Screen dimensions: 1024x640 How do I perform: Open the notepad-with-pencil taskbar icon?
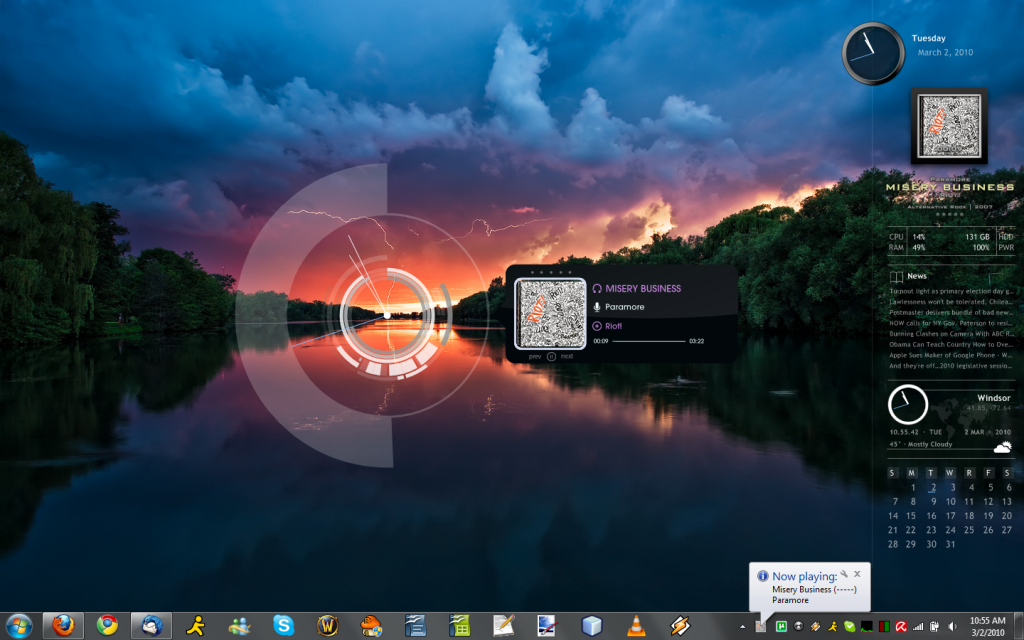(x=504, y=626)
